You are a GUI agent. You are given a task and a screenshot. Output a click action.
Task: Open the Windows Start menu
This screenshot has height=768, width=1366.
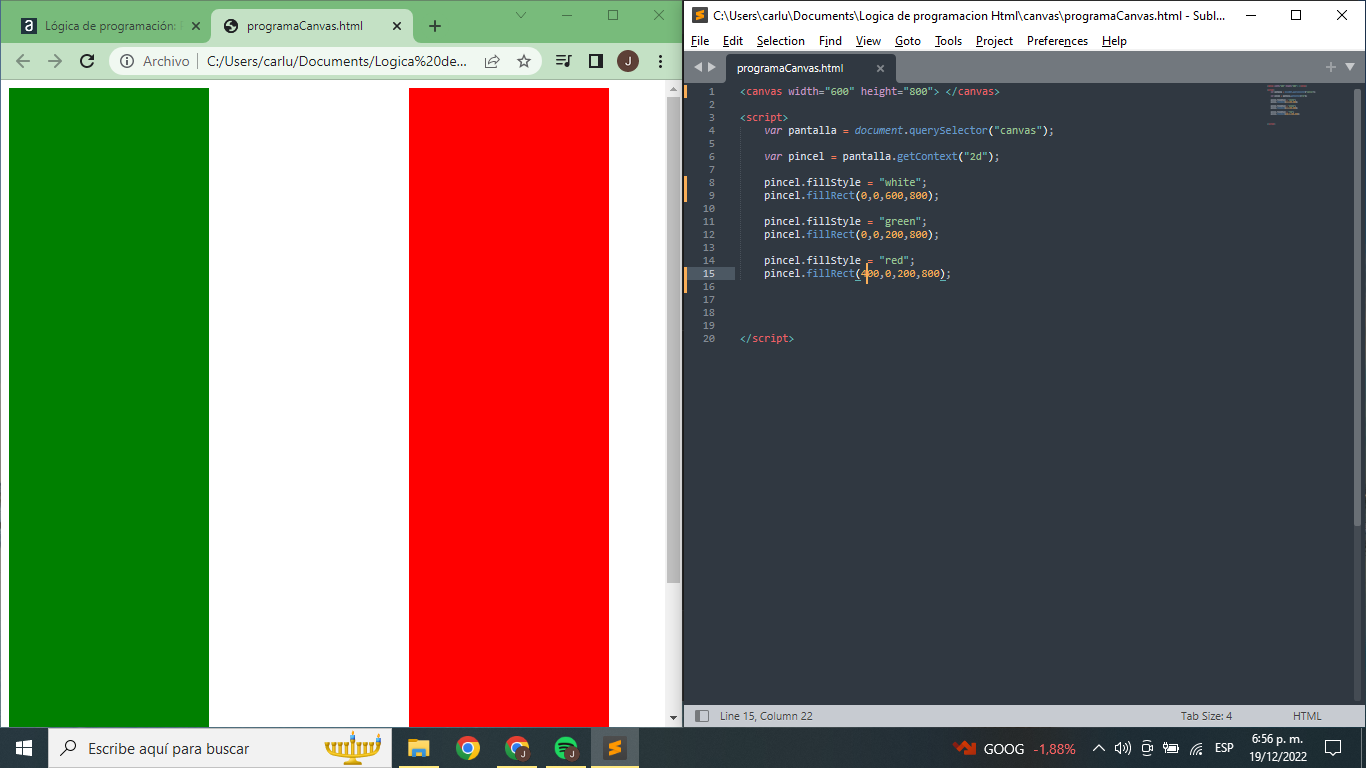click(24, 748)
